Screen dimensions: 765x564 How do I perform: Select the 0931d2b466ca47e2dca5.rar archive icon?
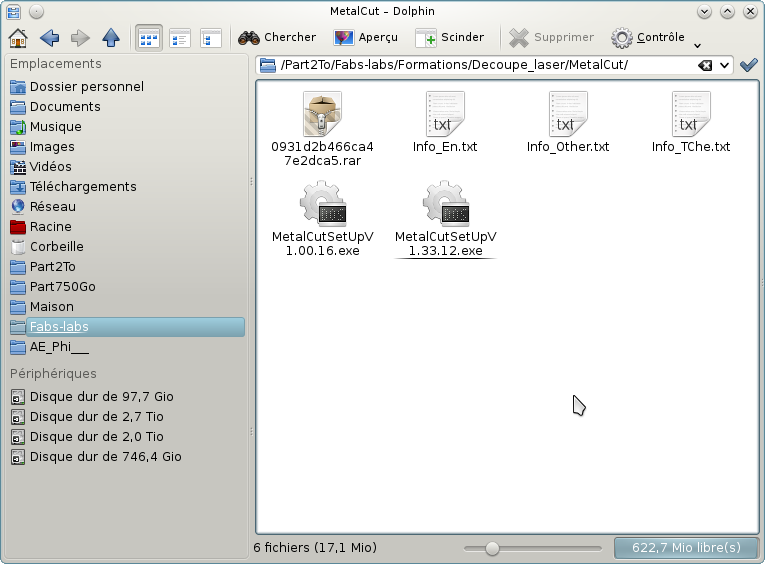322,115
